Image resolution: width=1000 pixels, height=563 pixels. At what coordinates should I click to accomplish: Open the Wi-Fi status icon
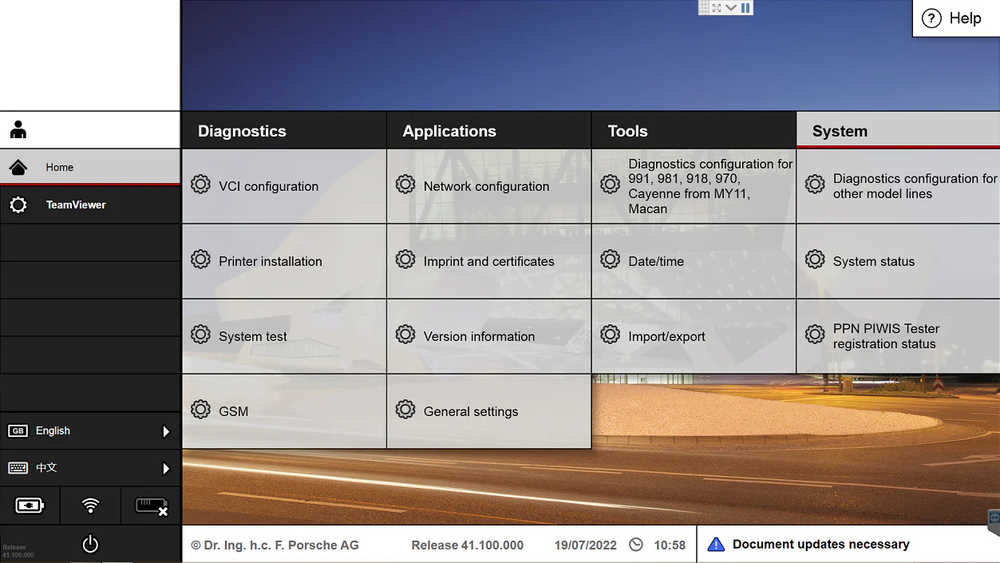point(91,506)
